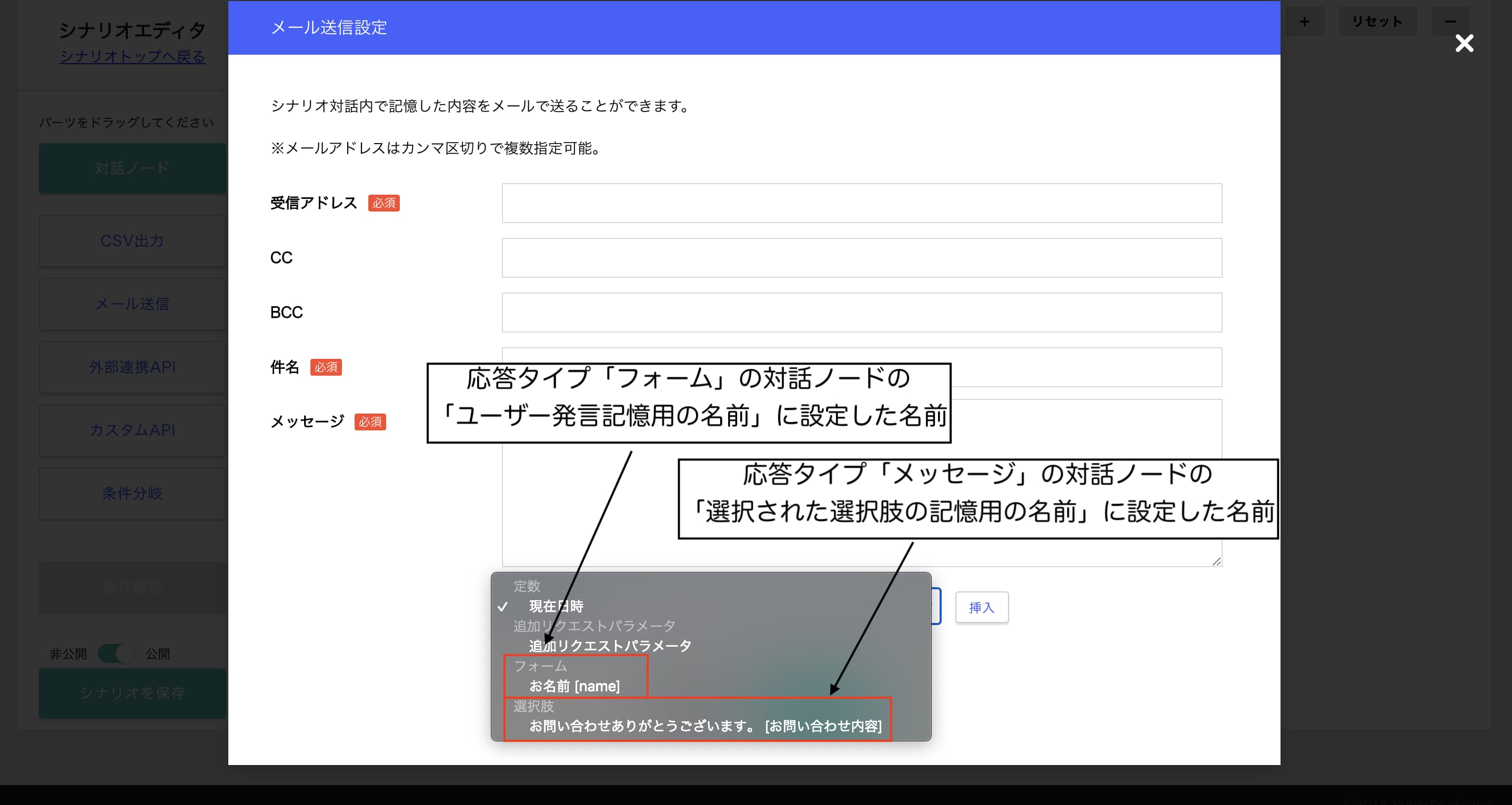
Task: Toggle the 非公開/公開 switch
Action: (116, 653)
